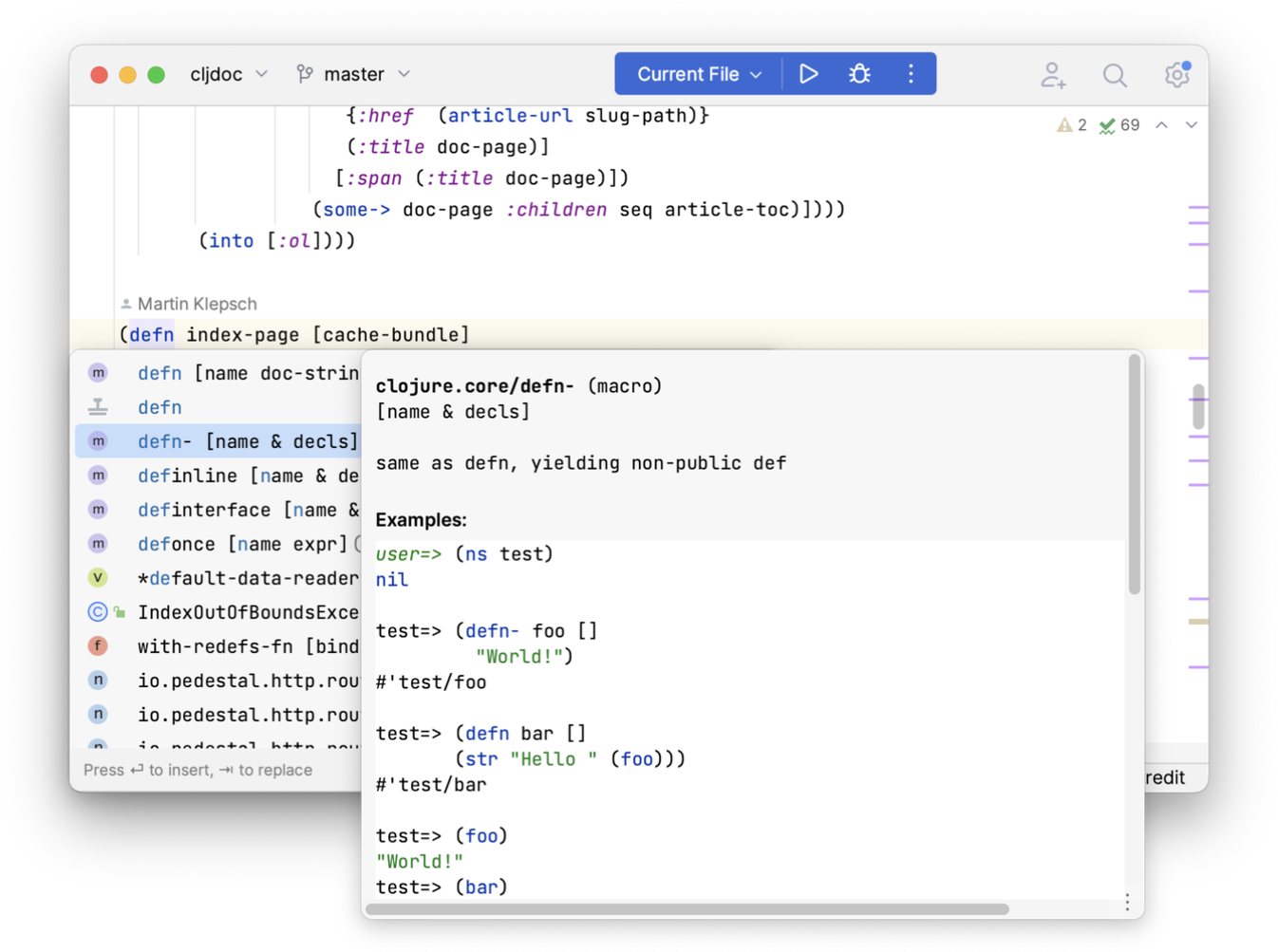The height and width of the screenshot is (952, 1278).
Task: Open IDE settings gear icon
Action: tap(1177, 74)
